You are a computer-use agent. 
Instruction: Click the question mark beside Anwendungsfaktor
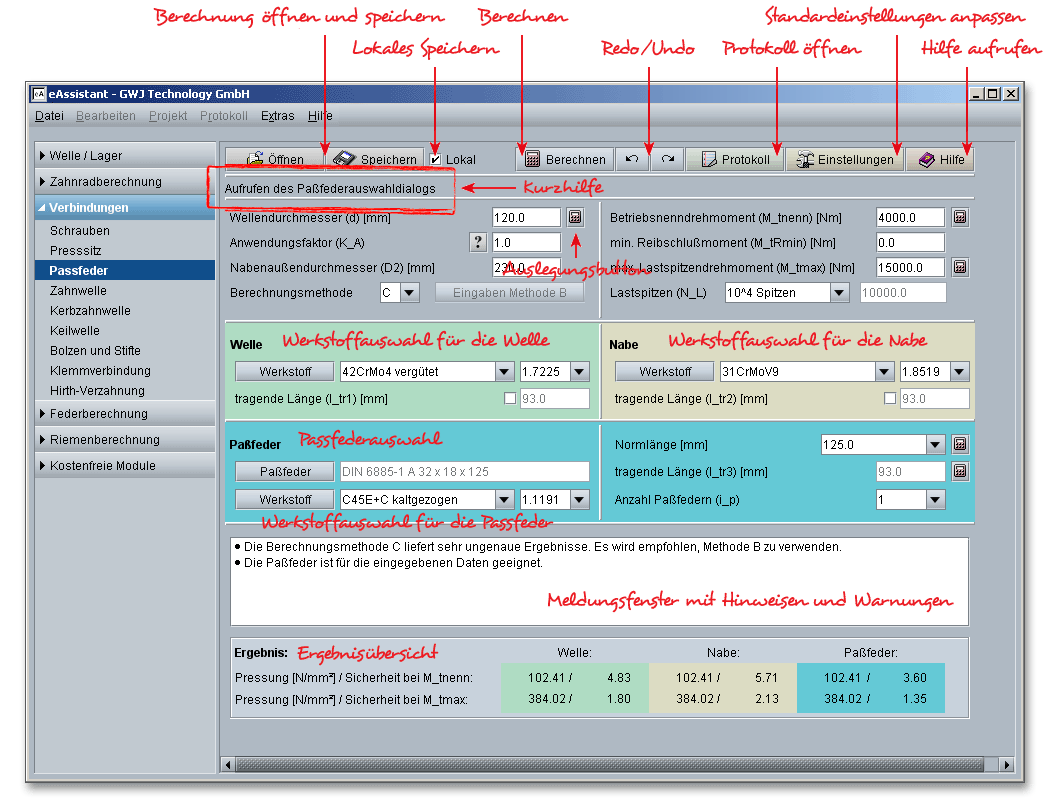coord(478,242)
